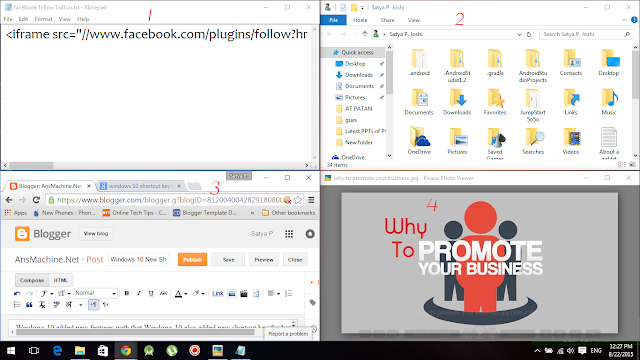
Task: Click Redo arrow in Blogger editor
Action: (29, 293)
